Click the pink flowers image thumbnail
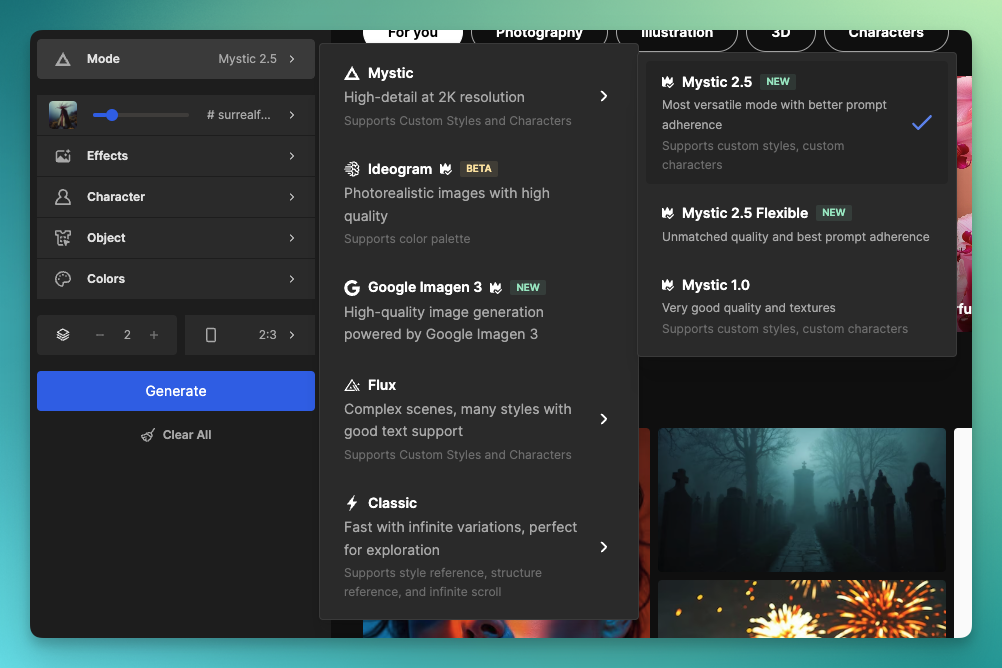1002x668 pixels. click(964, 203)
